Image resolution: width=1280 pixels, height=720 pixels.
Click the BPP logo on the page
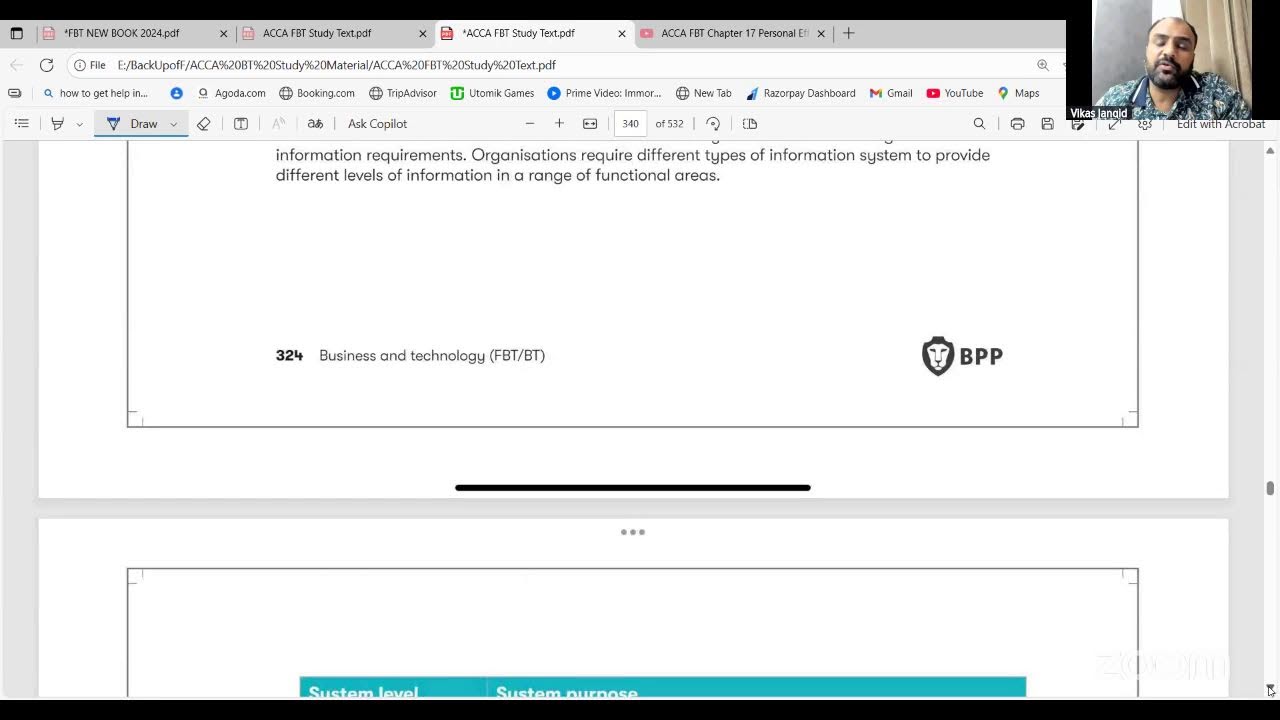962,356
